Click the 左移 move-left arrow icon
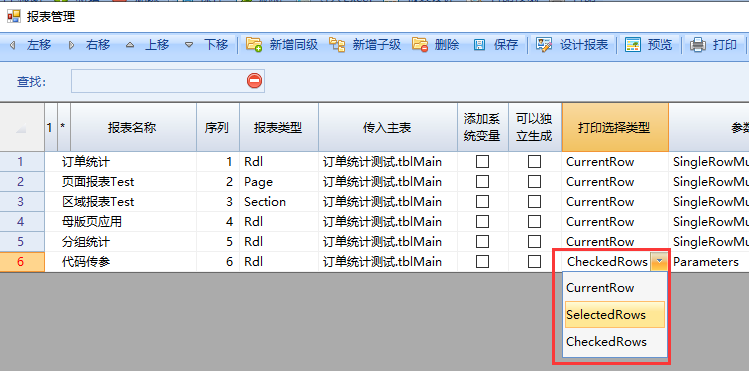This screenshot has height=371, width=749. click(12, 45)
